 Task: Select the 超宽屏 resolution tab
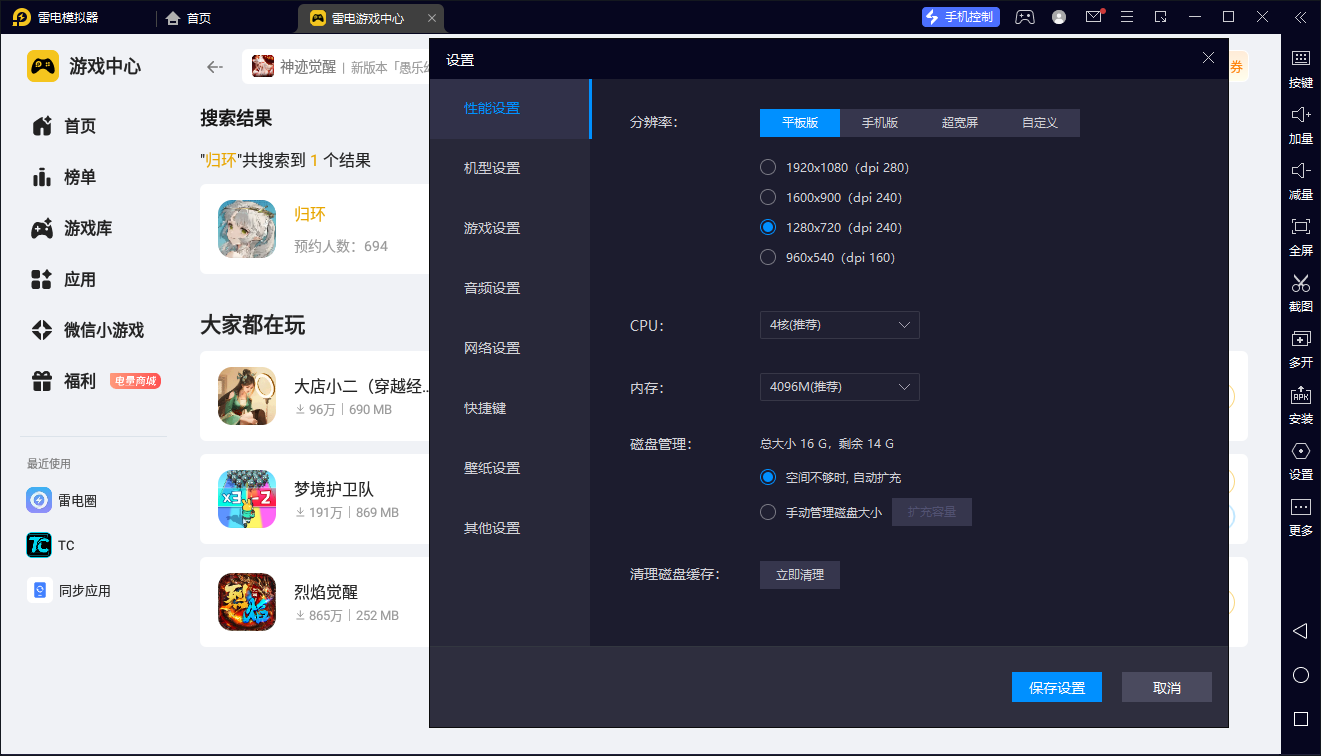[x=960, y=123]
